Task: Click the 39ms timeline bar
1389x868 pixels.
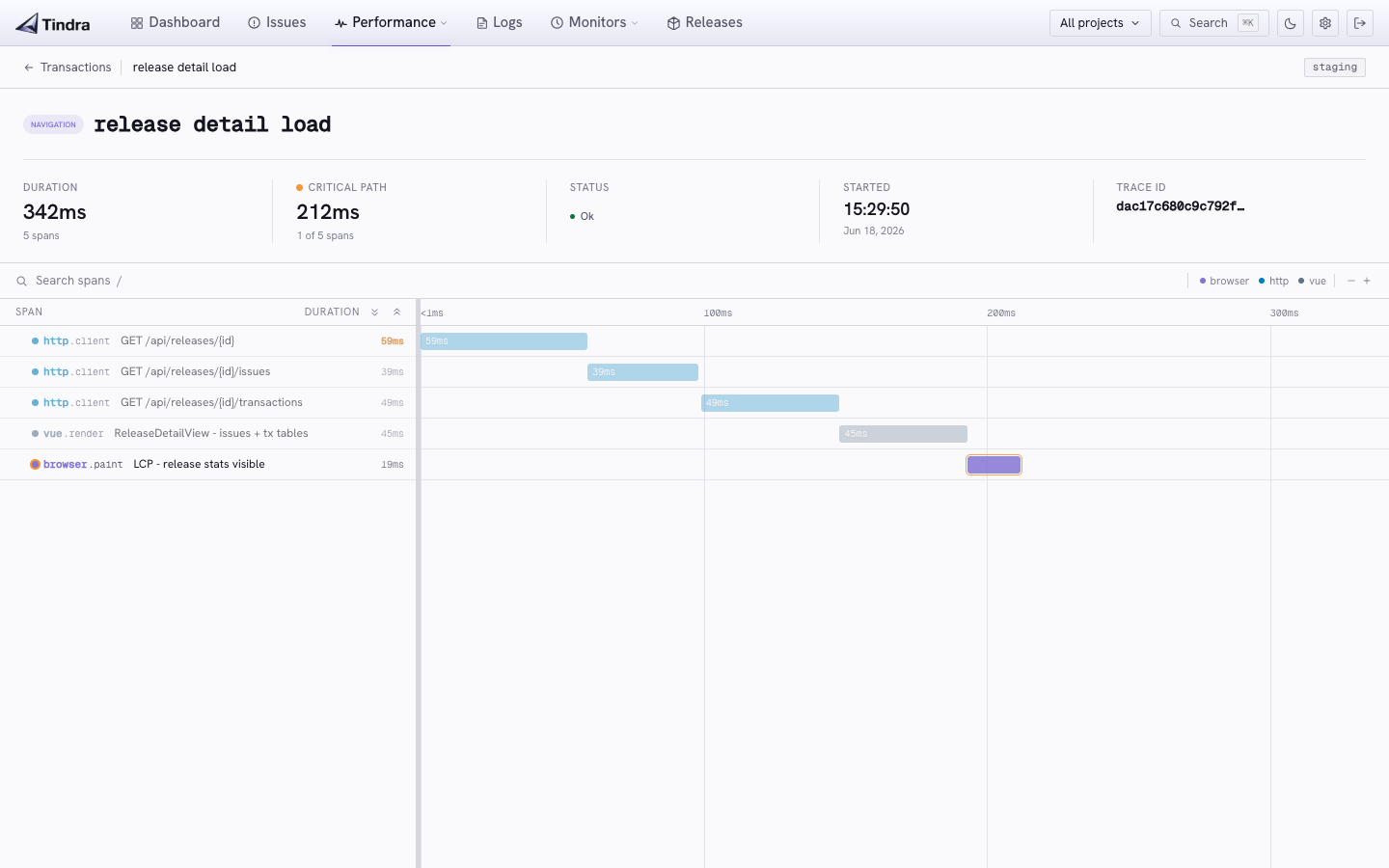Action: pyautogui.click(x=642, y=372)
